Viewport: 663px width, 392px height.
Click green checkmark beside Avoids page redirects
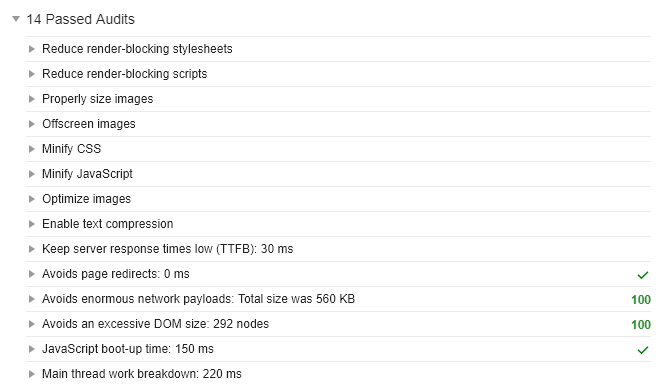coord(643,275)
